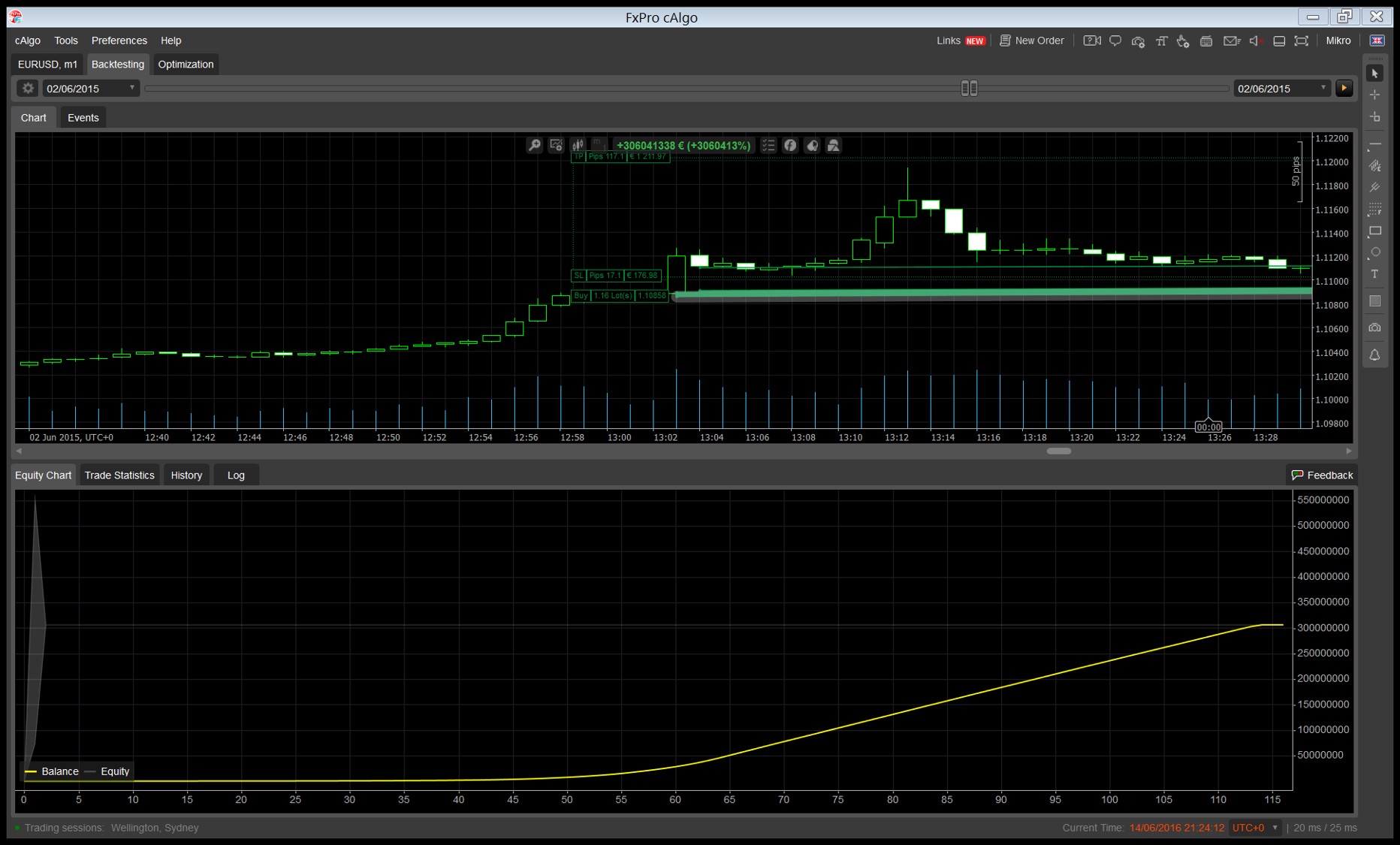Select the equidistant channel tool

point(1375,165)
